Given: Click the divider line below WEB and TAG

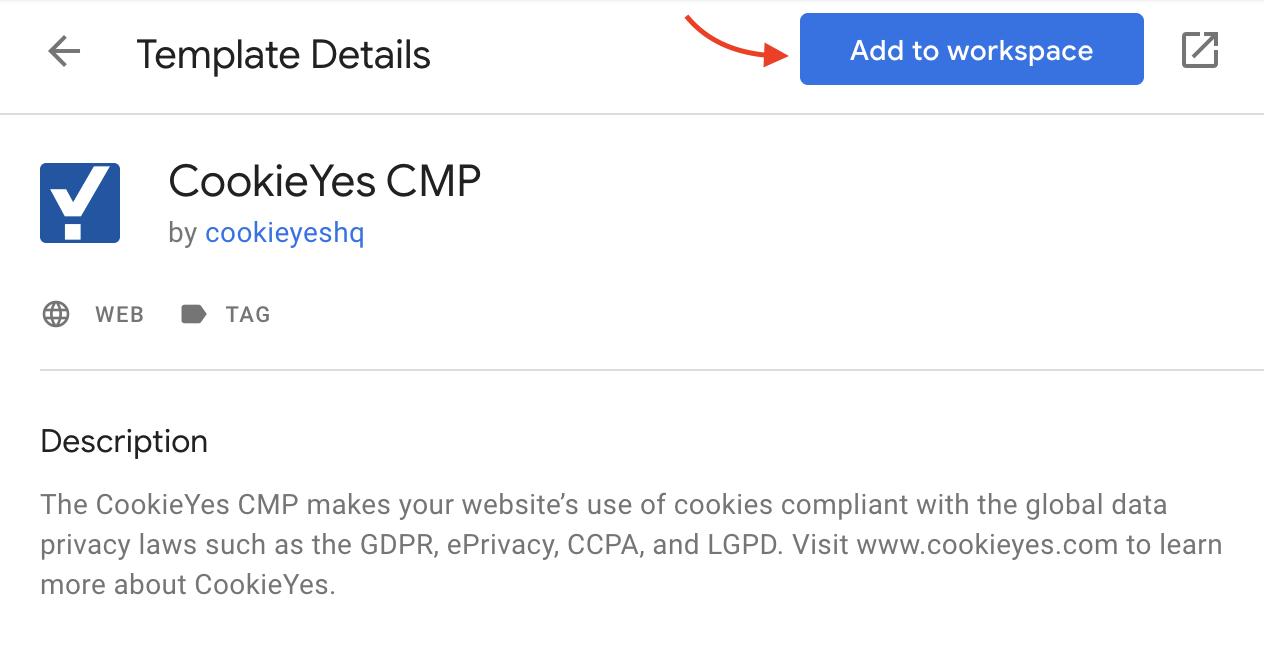Looking at the screenshot, I should (x=652, y=370).
